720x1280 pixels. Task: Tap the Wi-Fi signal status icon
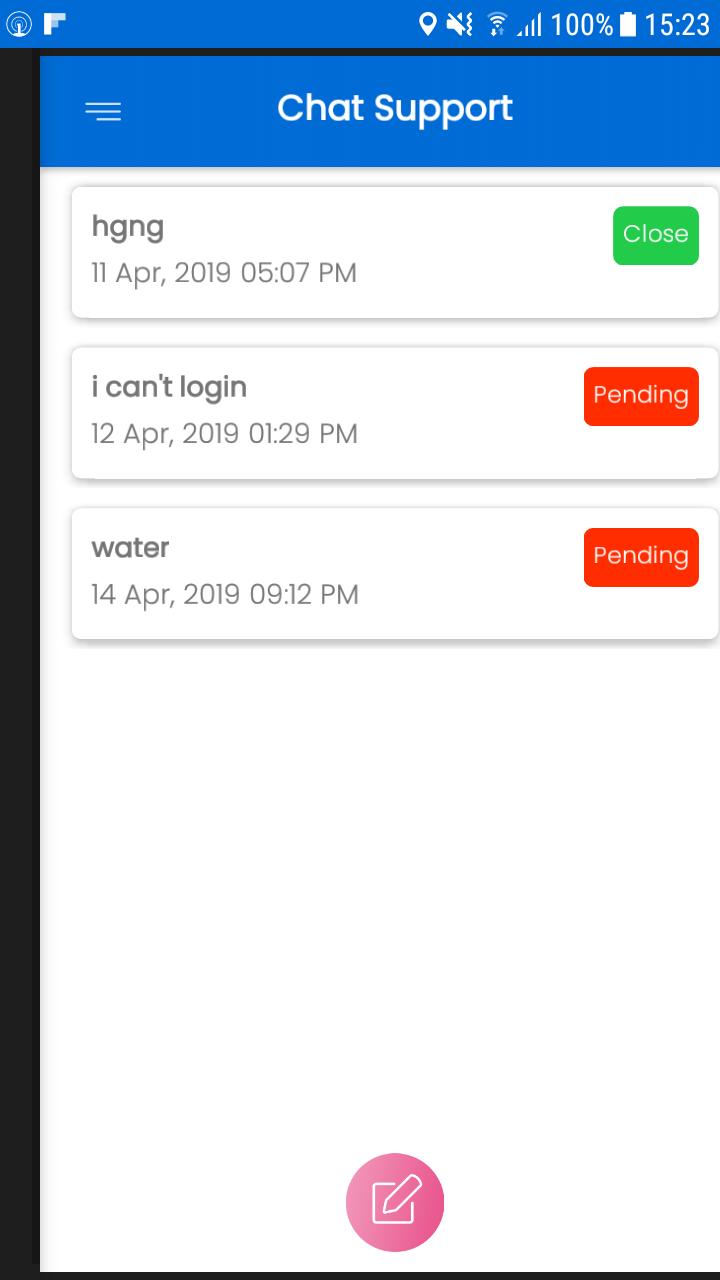pyautogui.click(x=496, y=24)
